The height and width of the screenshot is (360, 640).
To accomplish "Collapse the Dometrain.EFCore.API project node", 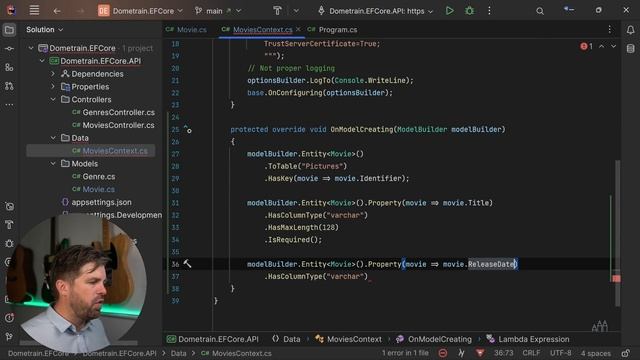I will 42,61.
